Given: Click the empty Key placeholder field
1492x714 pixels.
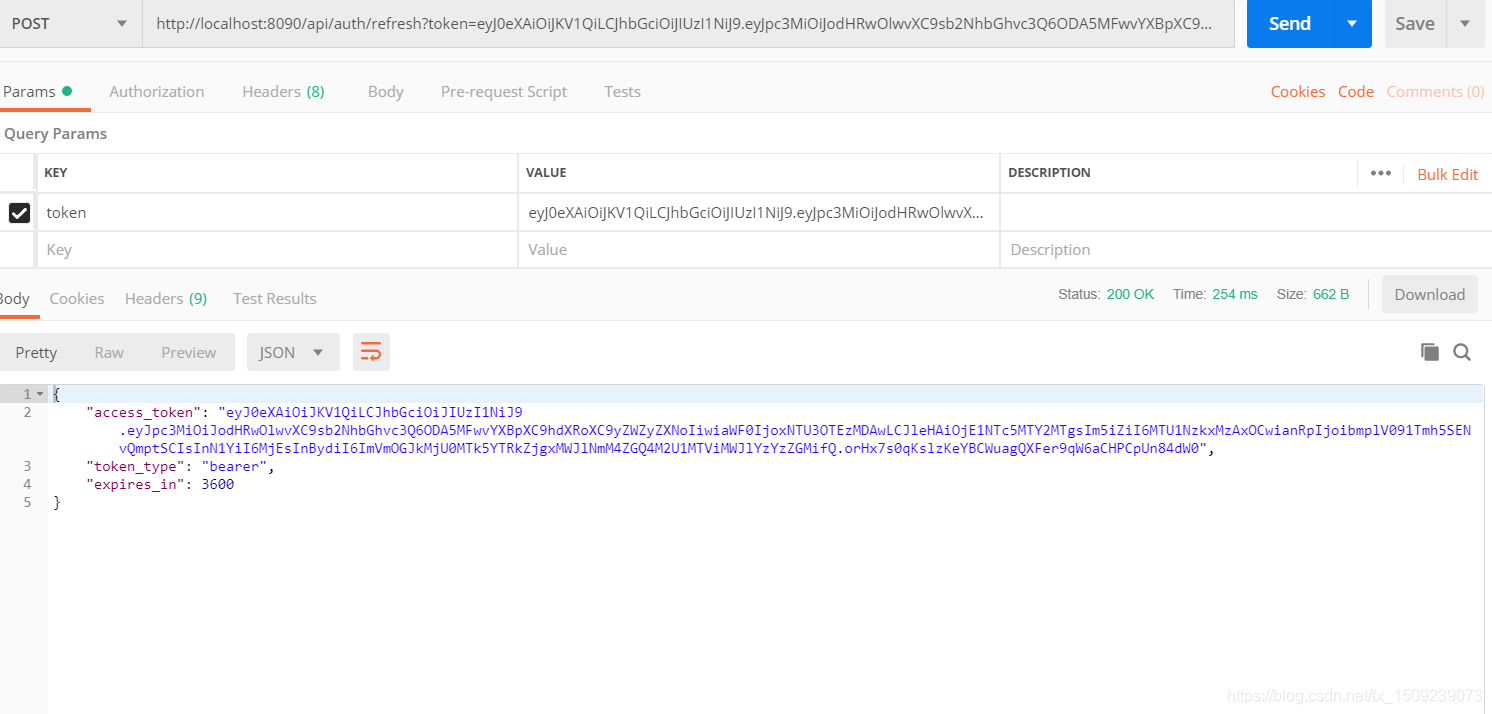Looking at the screenshot, I should click(277, 250).
